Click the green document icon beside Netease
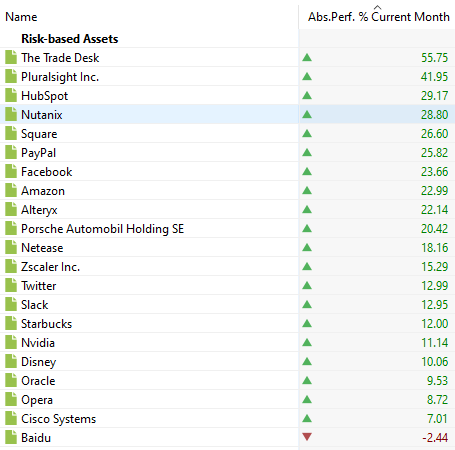The height and width of the screenshot is (450, 455). pos(11,247)
